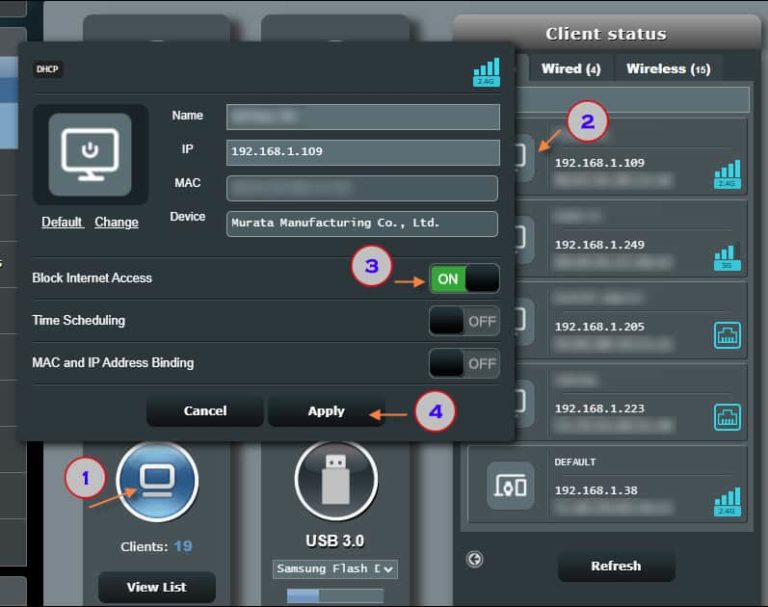Open the Samsung Flash drive dropdown
Image resolution: width=768 pixels, height=607 pixels.
335,569
